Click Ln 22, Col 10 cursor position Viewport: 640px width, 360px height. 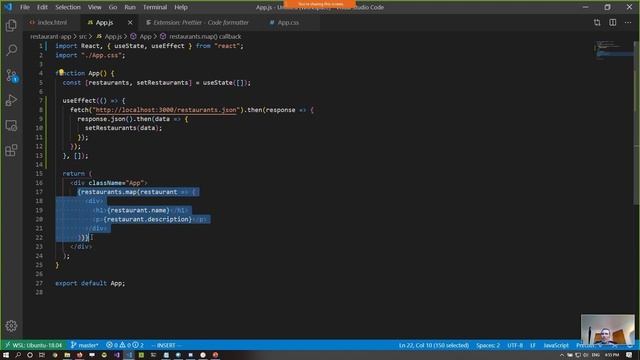click(x=433, y=345)
